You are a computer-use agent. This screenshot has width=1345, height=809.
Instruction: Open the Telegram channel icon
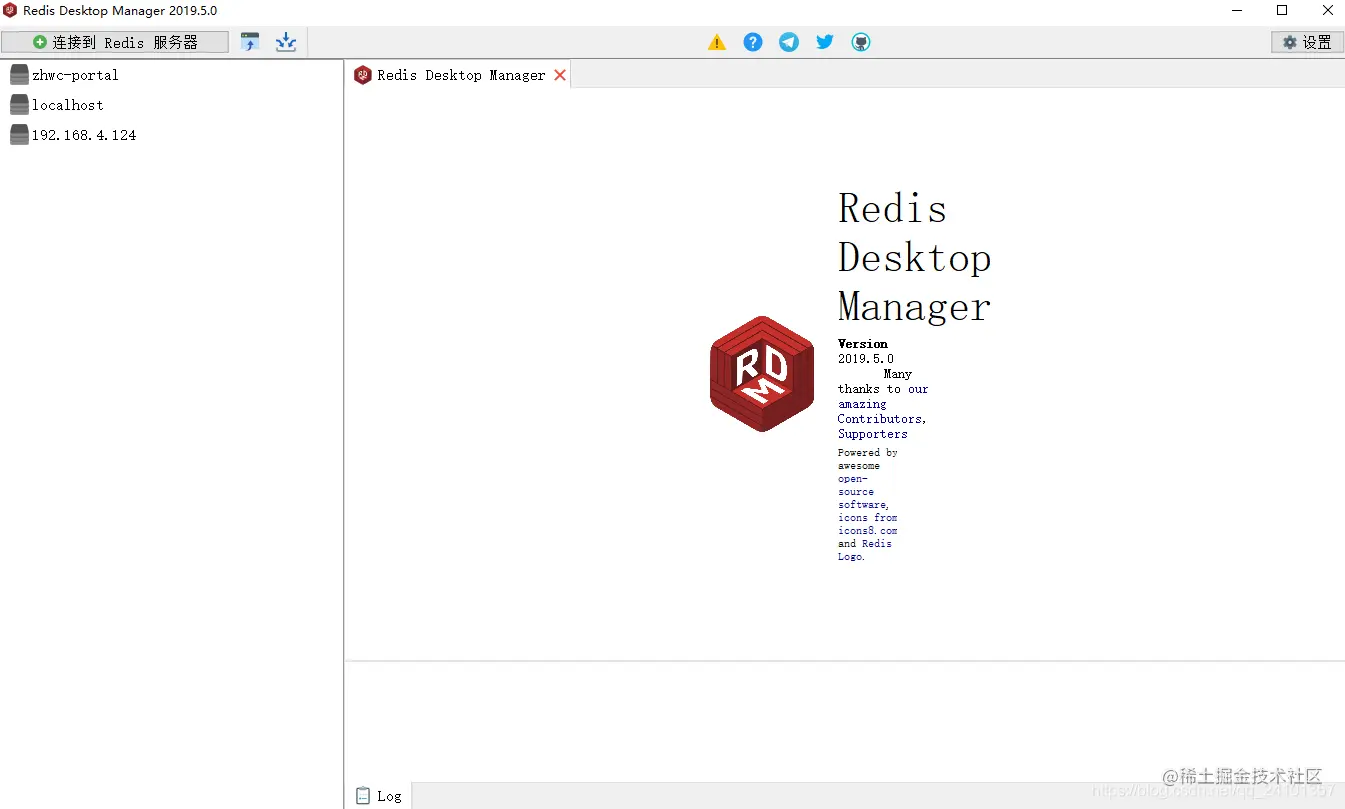tap(789, 42)
